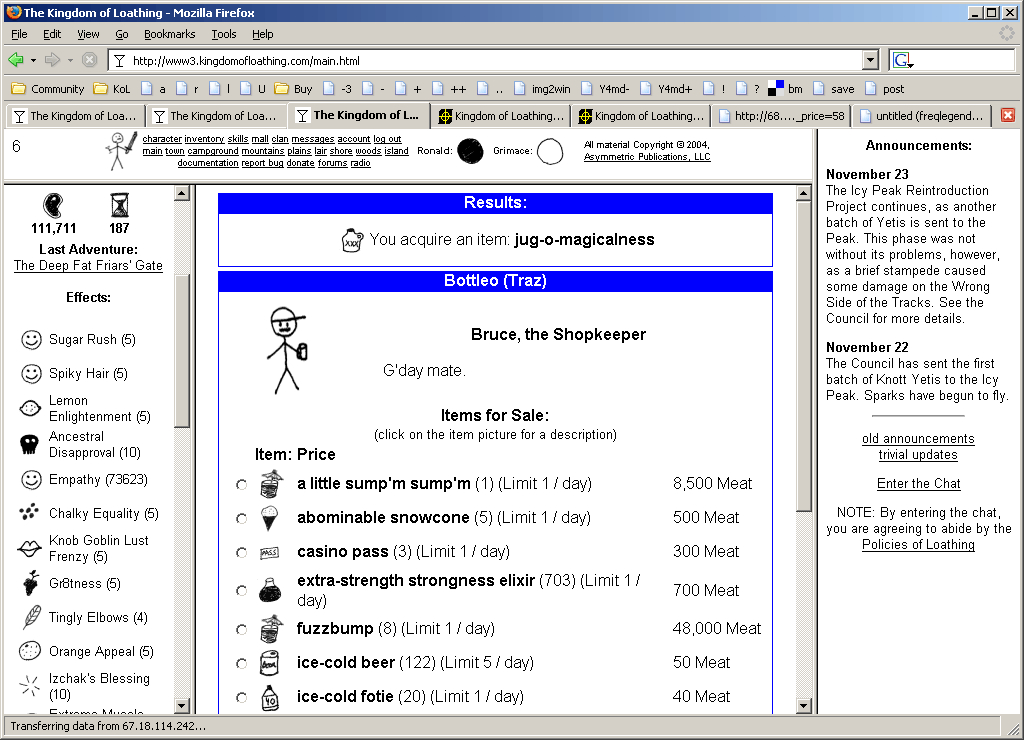
Task: Select the extra-strength strongness elixir radio button
Action: [x=242, y=590]
